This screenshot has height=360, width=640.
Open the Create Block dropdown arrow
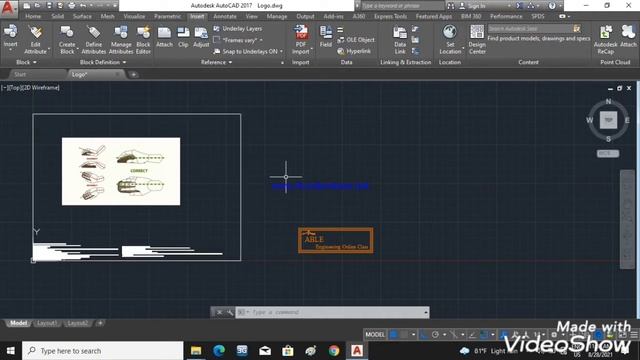pyautogui.click(x=77, y=50)
